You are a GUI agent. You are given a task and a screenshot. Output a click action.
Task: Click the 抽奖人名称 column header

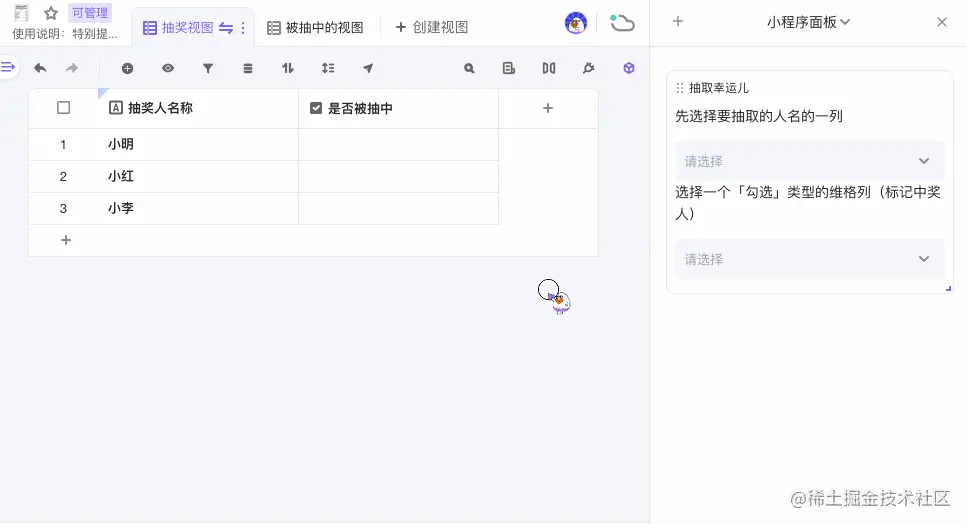coord(199,108)
